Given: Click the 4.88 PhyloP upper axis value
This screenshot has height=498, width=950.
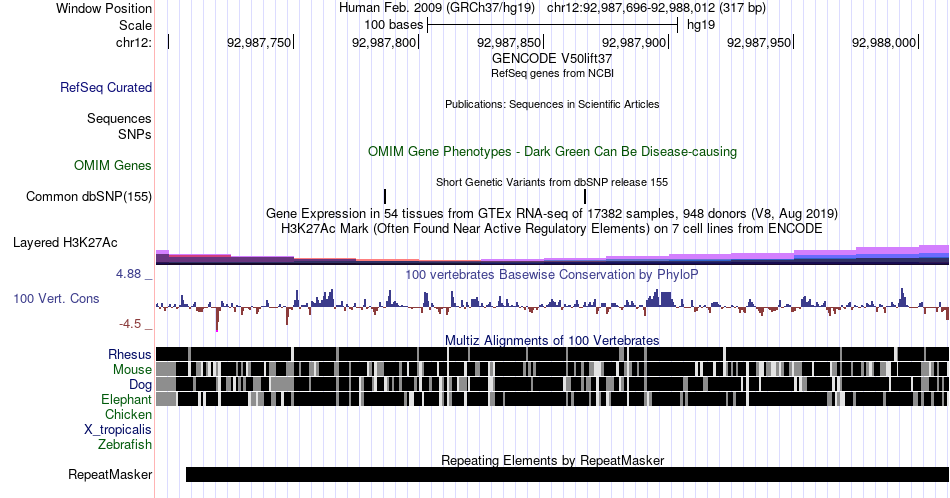Looking at the screenshot, I should click(x=128, y=274).
